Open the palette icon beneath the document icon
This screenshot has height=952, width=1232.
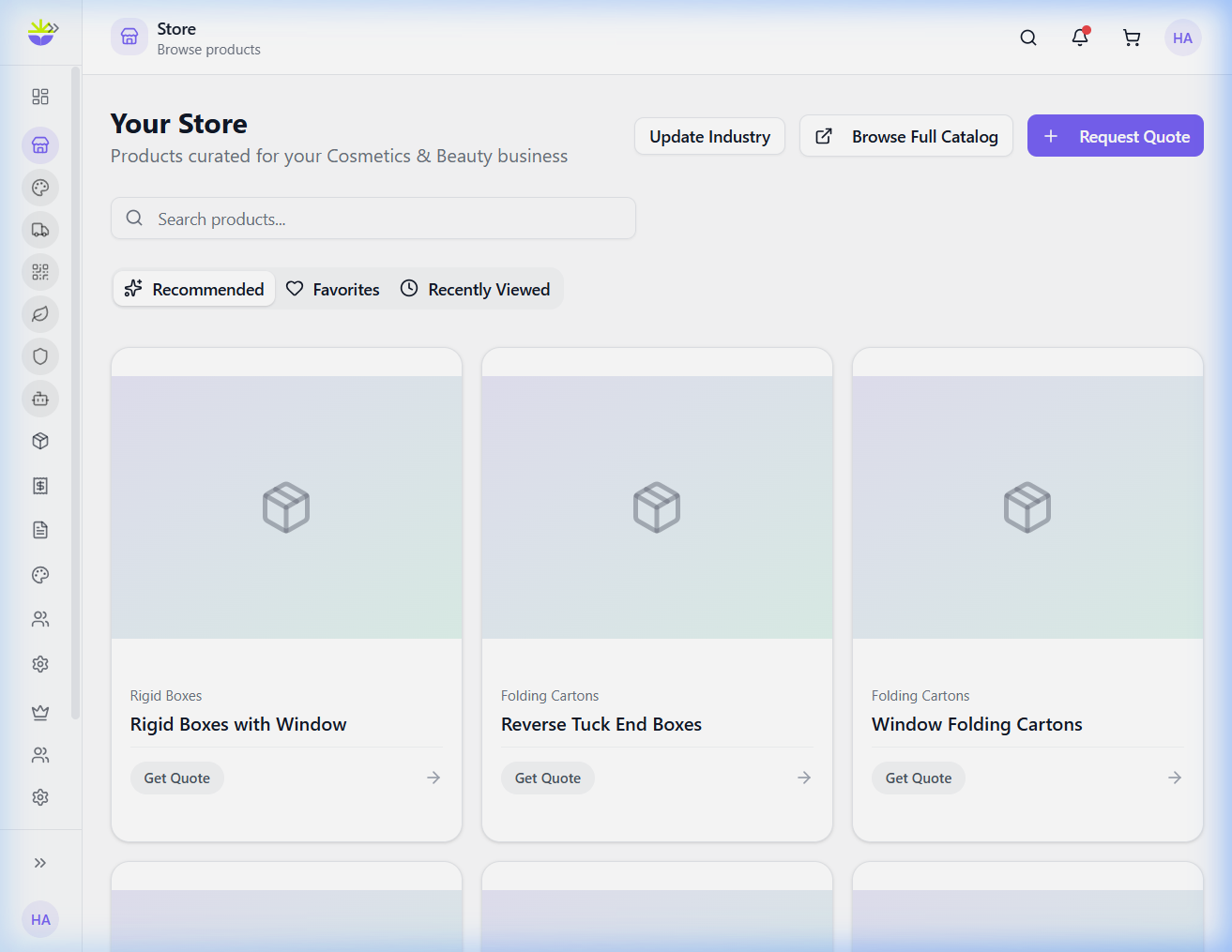(40, 575)
